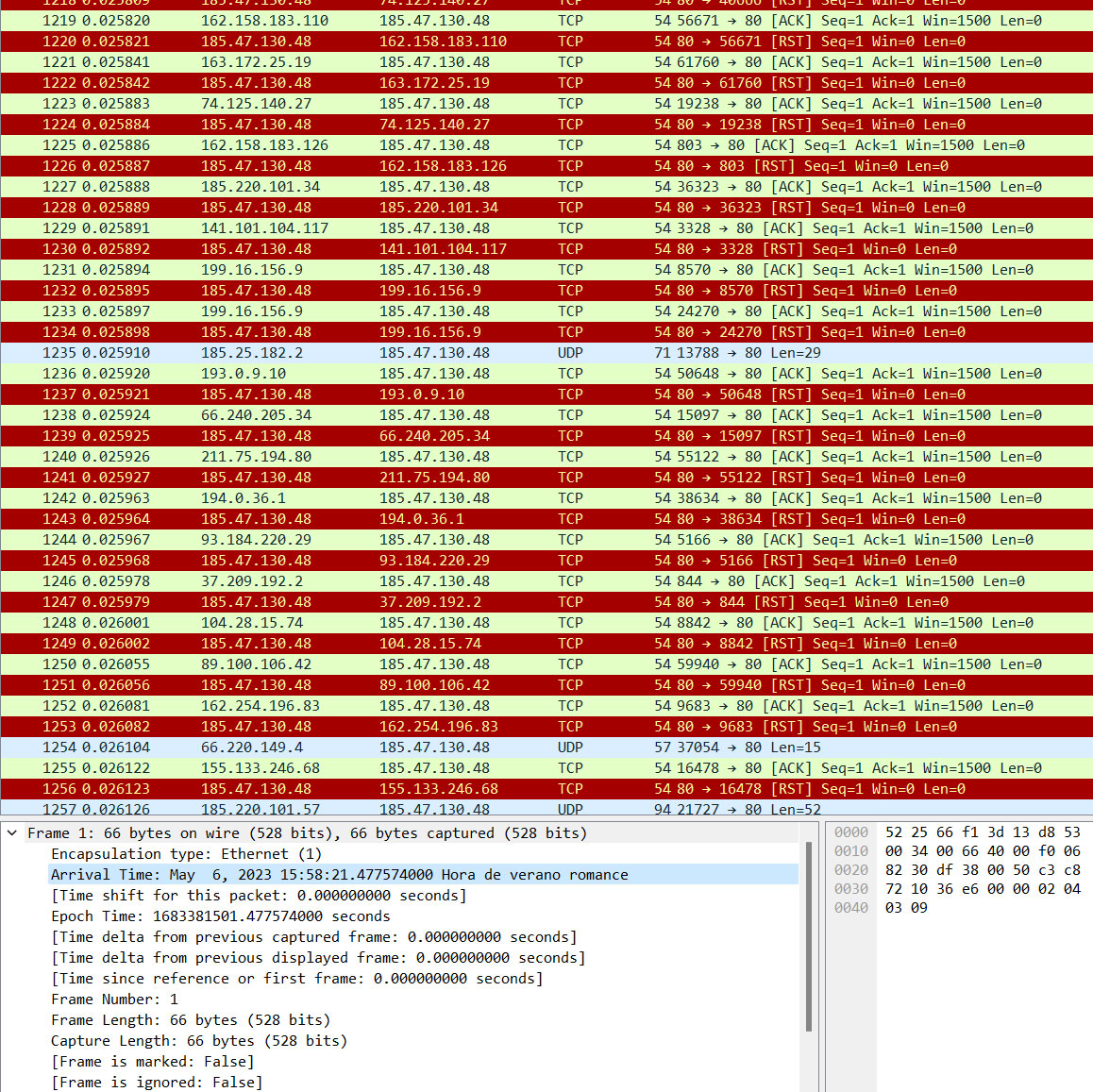This screenshot has height=1092, width=1093.
Task: Click hex byte 52 at offset 0000
Action: pos(893,832)
